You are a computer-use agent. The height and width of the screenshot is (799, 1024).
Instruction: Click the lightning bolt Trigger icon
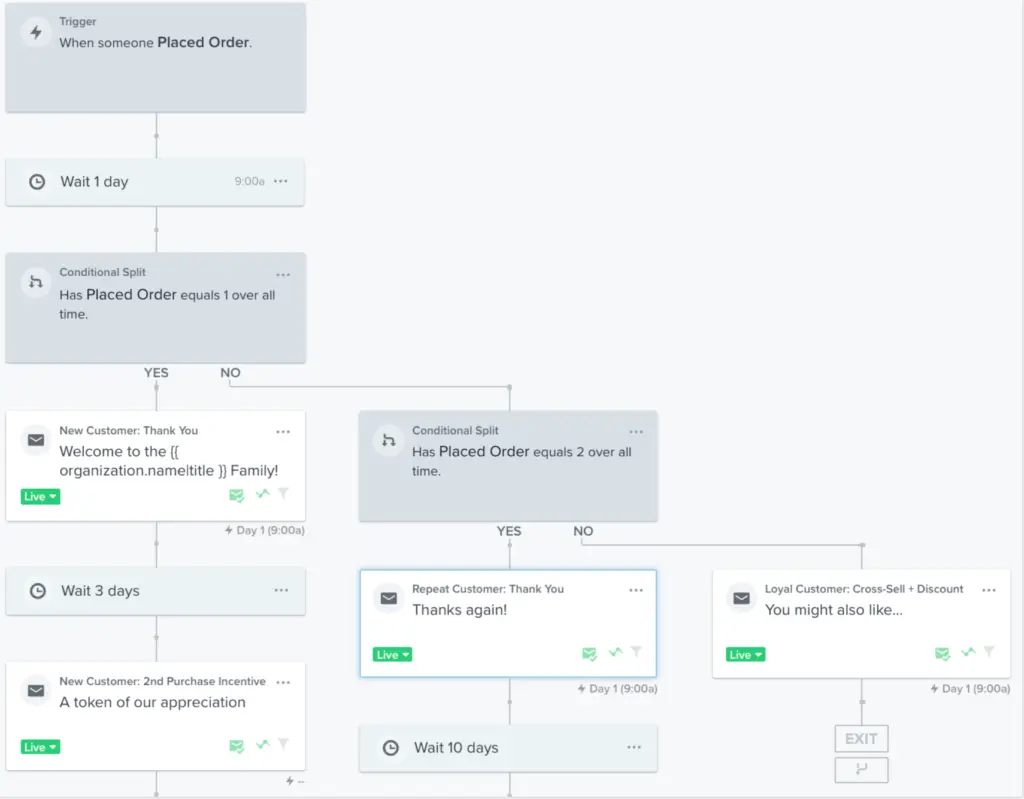pyautogui.click(x=36, y=32)
